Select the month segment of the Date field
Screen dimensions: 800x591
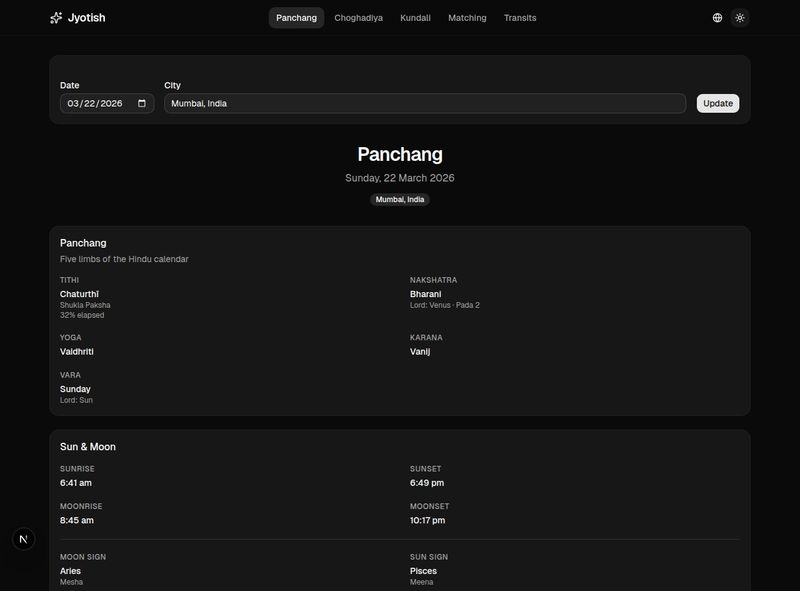[73, 103]
